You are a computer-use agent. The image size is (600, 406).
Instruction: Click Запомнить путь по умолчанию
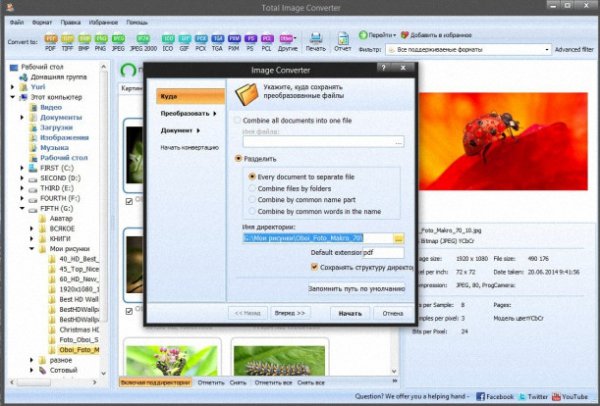pos(356,289)
